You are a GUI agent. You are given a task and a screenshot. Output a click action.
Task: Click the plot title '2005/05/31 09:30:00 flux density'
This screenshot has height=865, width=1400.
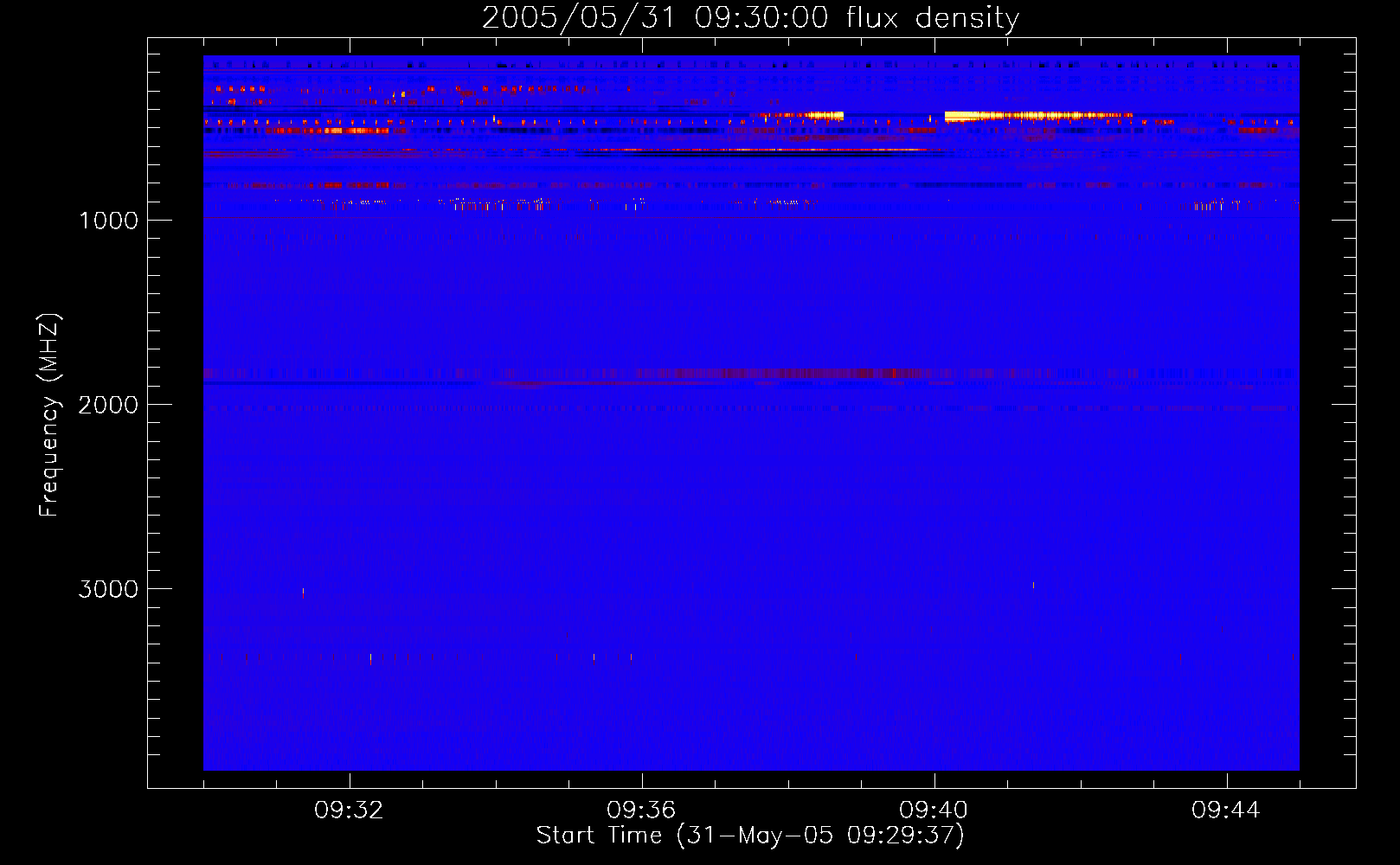tap(750, 17)
